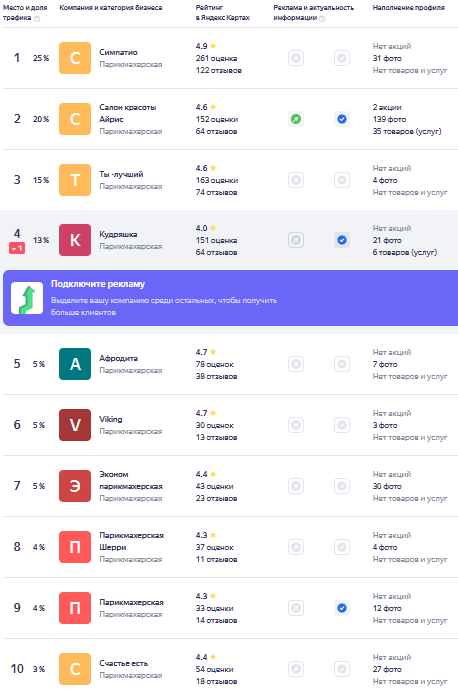
Task: Click the green arrow icon in ad banner
Action: click(x=27, y=298)
